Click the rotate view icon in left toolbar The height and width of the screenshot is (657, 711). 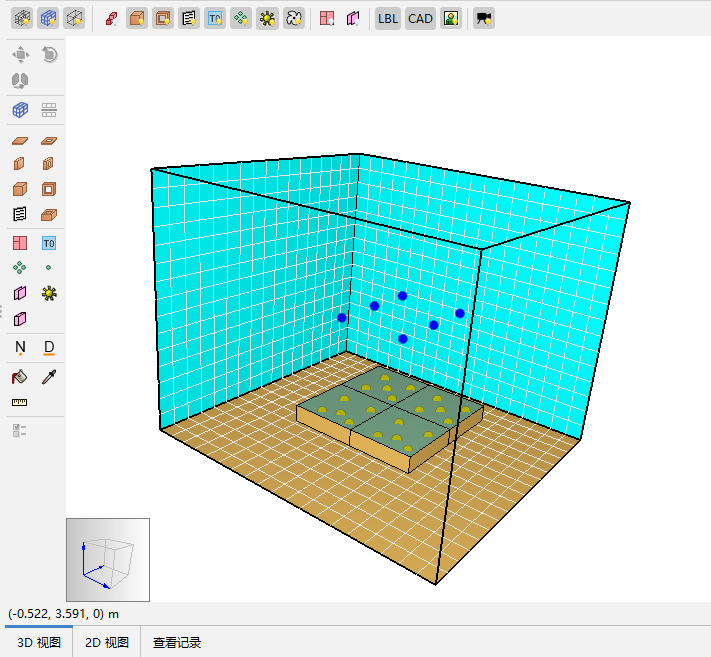(48, 55)
